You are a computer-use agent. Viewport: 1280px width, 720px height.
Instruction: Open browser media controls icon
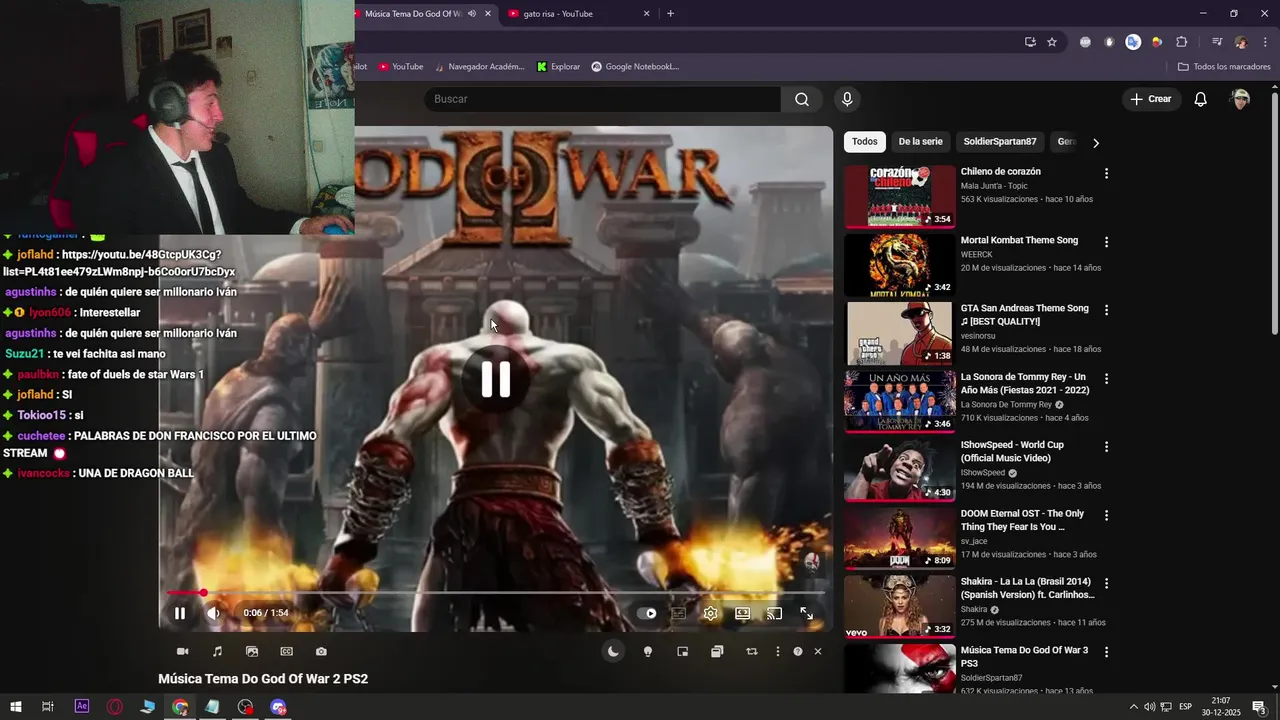coord(1217,42)
